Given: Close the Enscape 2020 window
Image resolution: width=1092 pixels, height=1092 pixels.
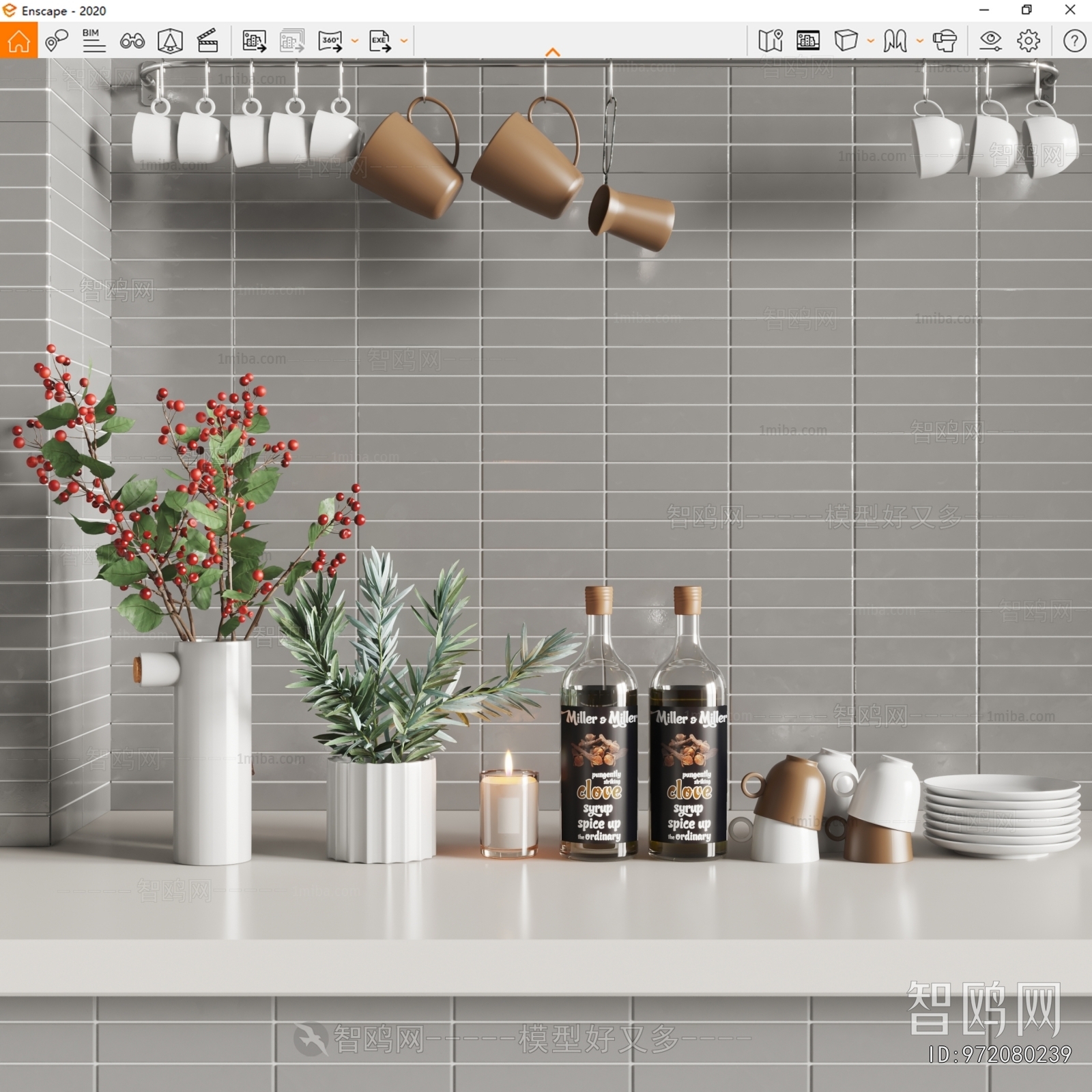Looking at the screenshot, I should pyautogui.click(x=1070, y=10).
